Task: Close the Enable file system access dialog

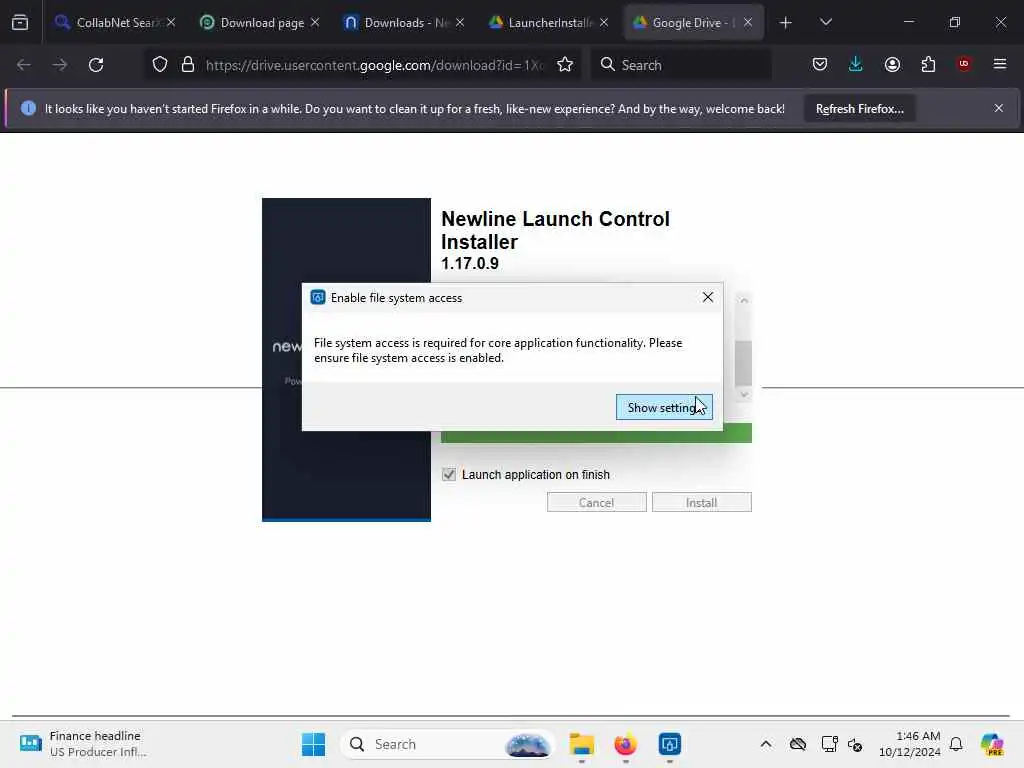Action: [708, 298]
